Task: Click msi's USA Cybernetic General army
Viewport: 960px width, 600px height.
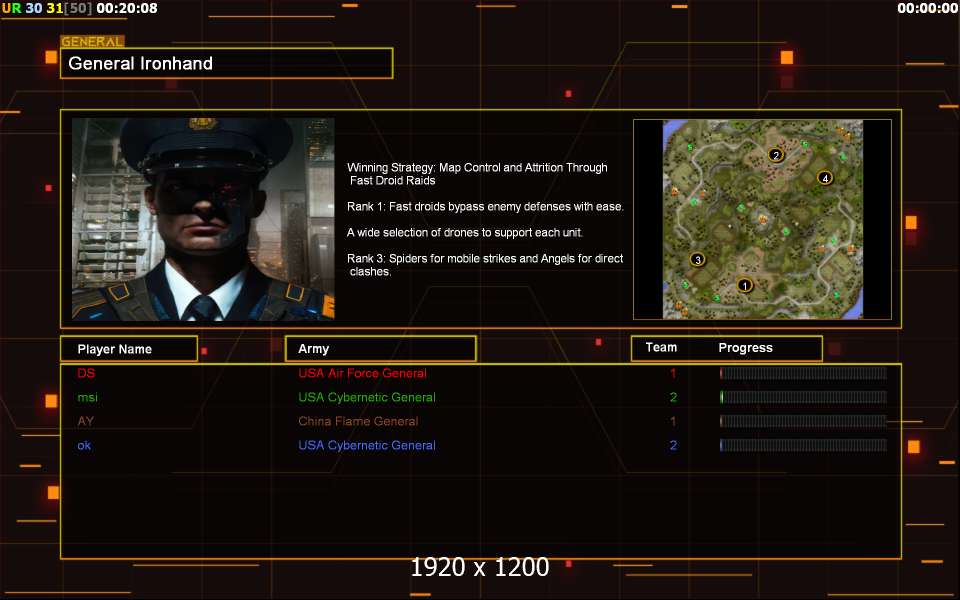Action: pyautogui.click(x=367, y=397)
